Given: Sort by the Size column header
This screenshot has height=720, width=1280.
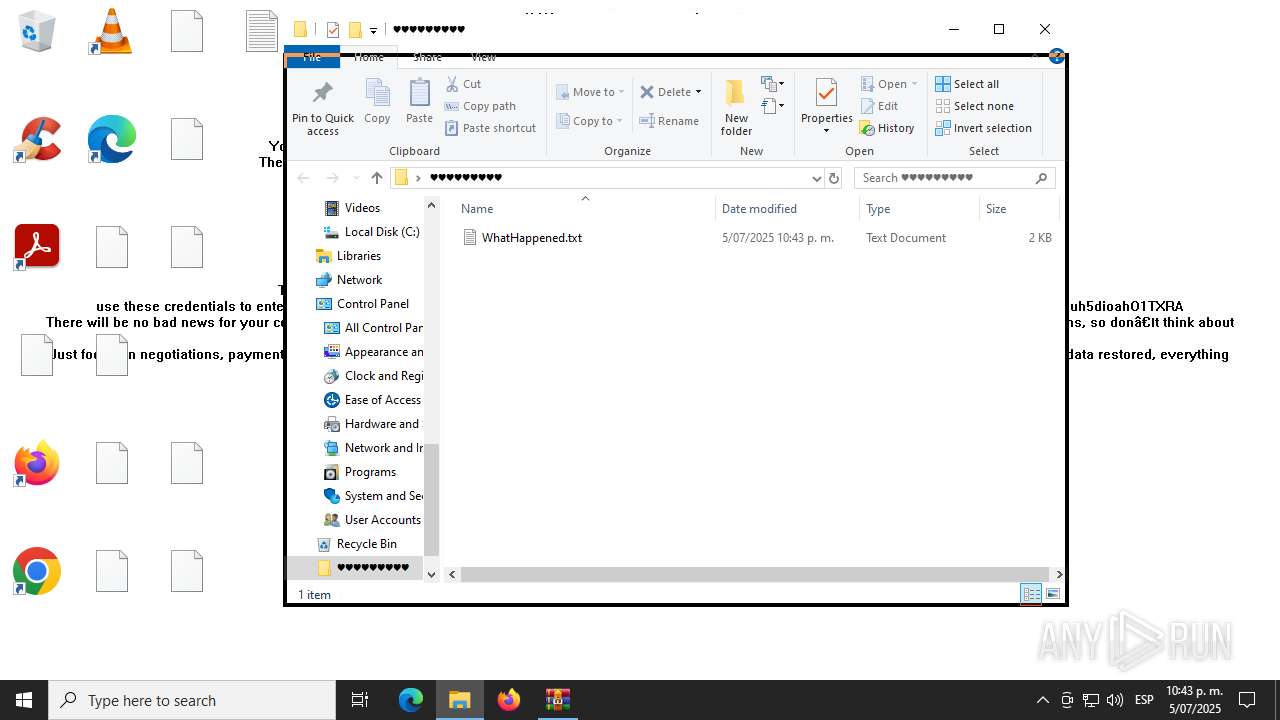Looking at the screenshot, I should point(1018,209).
